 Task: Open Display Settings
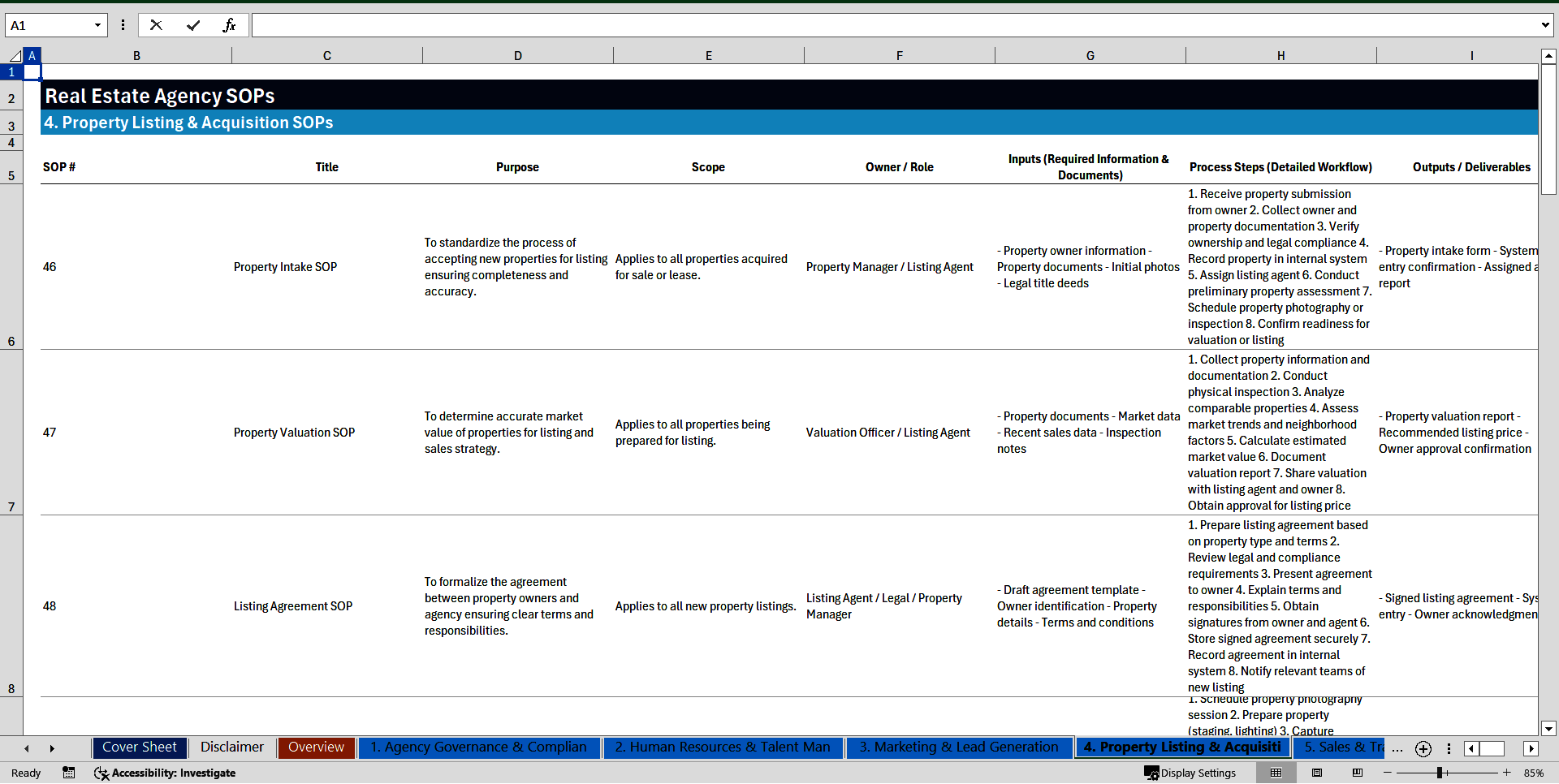1190,773
